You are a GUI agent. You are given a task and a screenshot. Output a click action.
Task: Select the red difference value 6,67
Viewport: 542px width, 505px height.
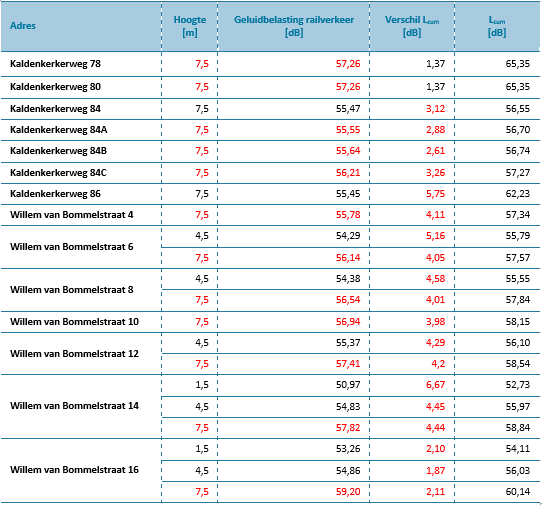point(435,385)
